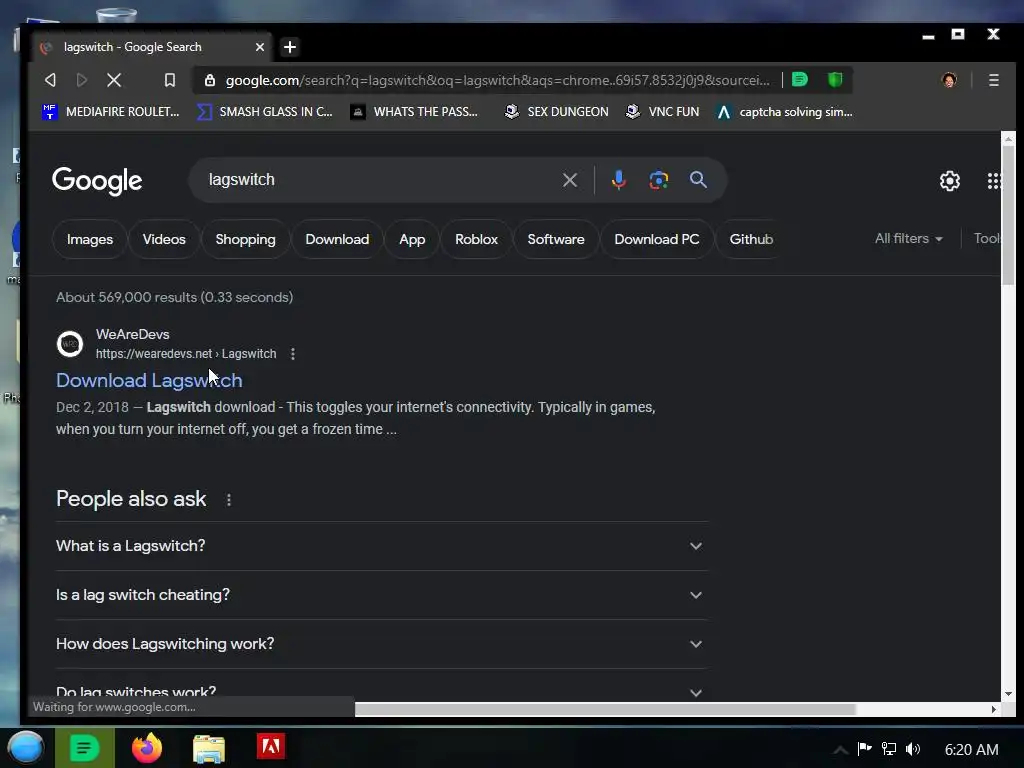Viewport: 1024px width, 768px height.
Task: Click the network tray icon
Action: point(888,749)
